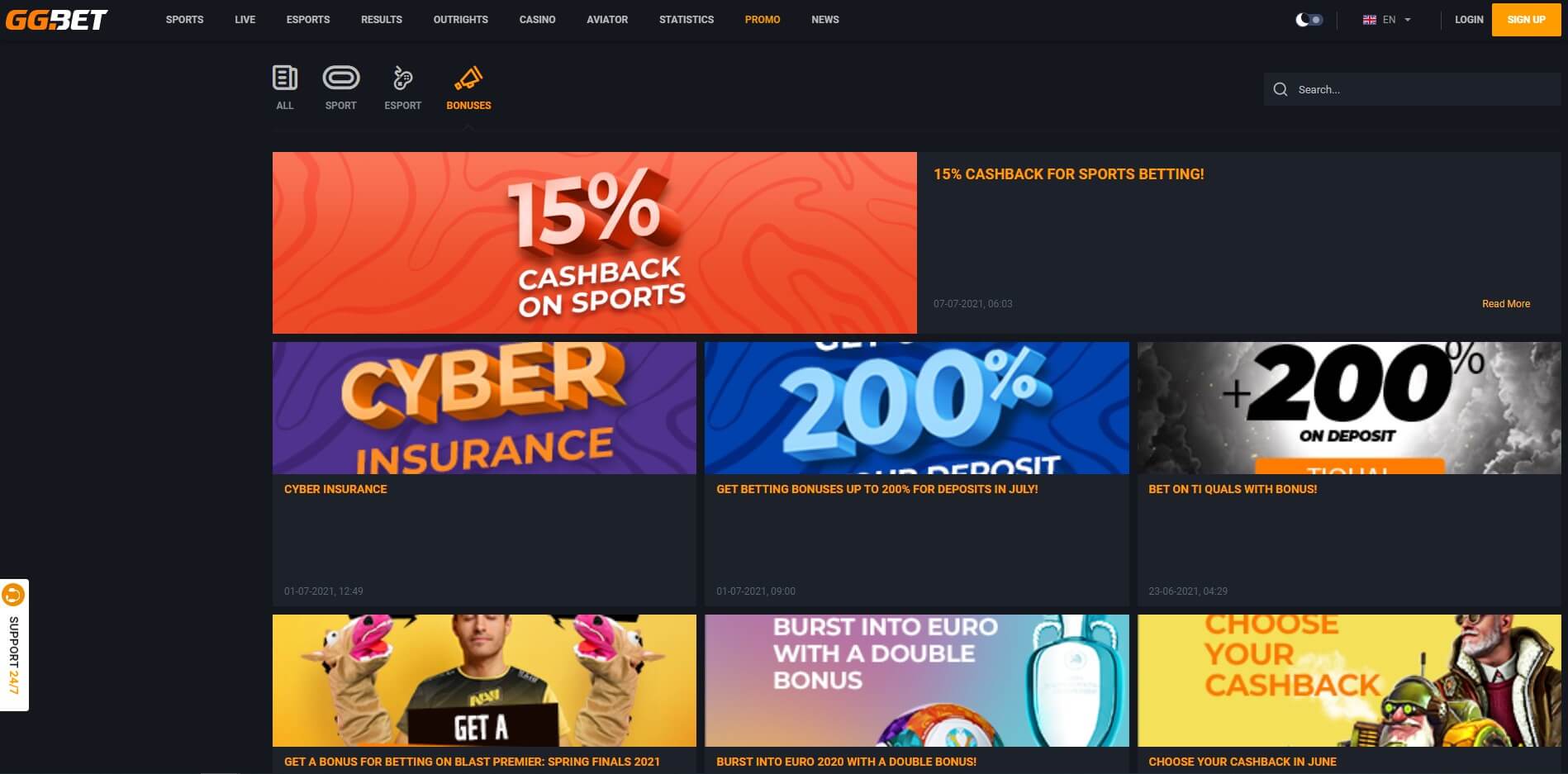Focus the Search input field
Image resolution: width=1568 pixels, height=774 pixels.
pos(1413,89)
